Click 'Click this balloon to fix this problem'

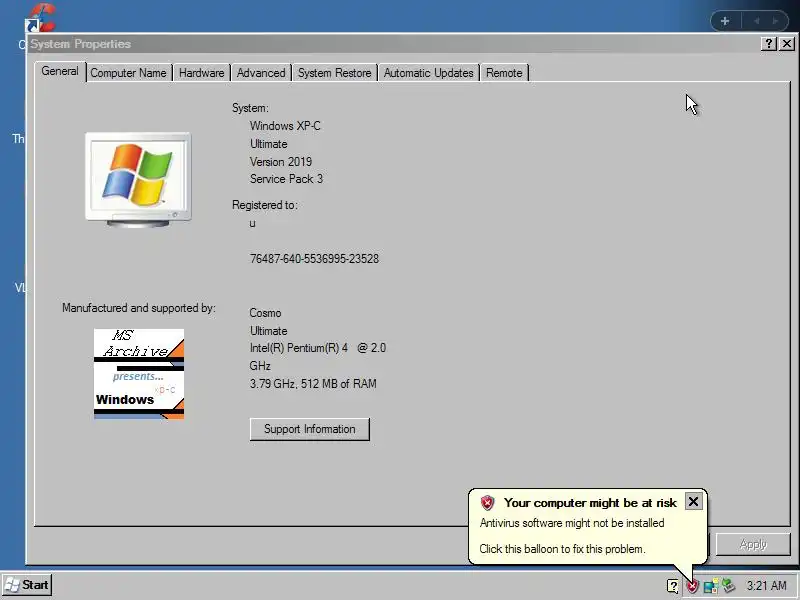pyautogui.click(x=562, y=549)
